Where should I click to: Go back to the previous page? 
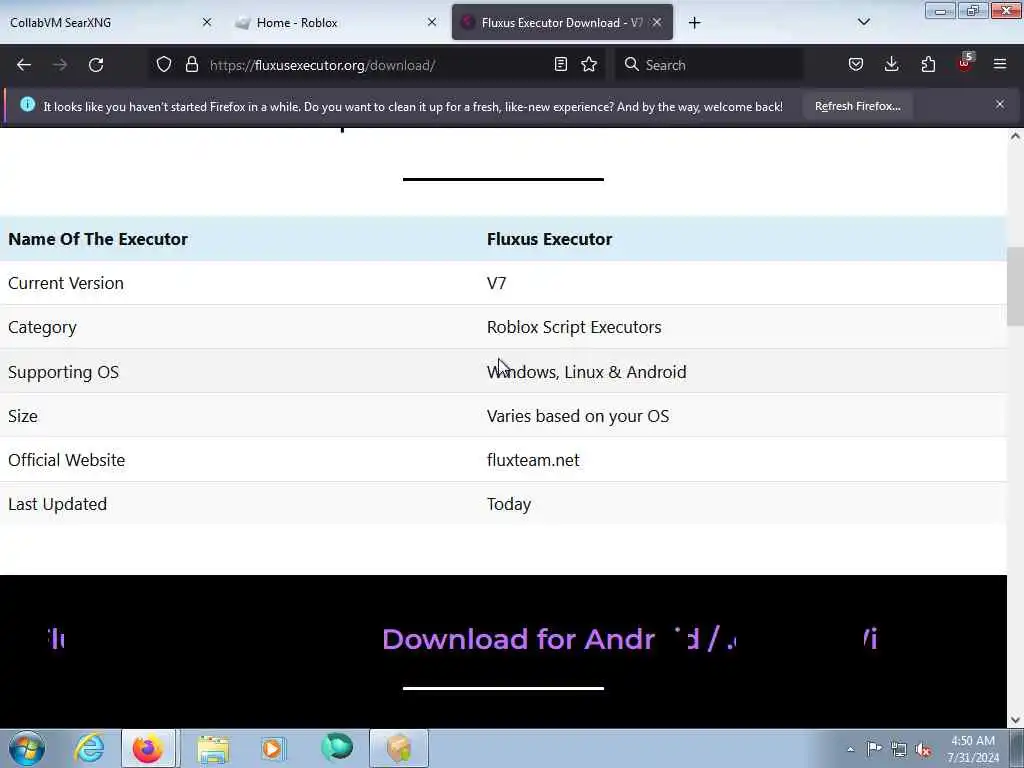(x=24, y=65)
